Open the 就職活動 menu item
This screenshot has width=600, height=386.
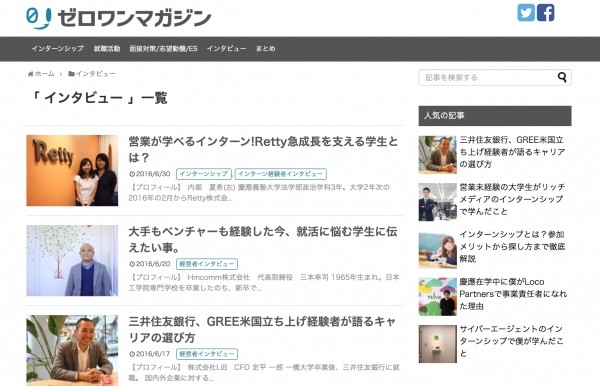107,49
